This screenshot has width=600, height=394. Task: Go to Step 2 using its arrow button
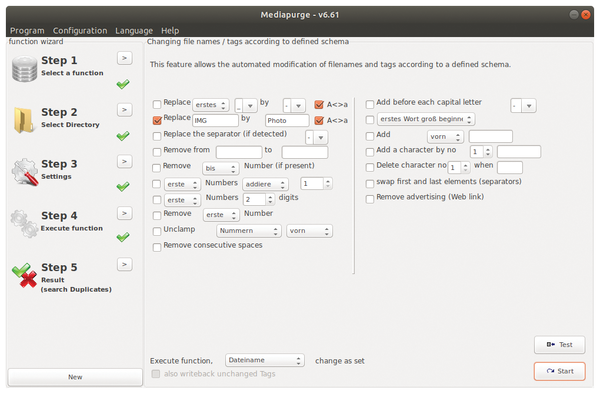click(124, 110)
